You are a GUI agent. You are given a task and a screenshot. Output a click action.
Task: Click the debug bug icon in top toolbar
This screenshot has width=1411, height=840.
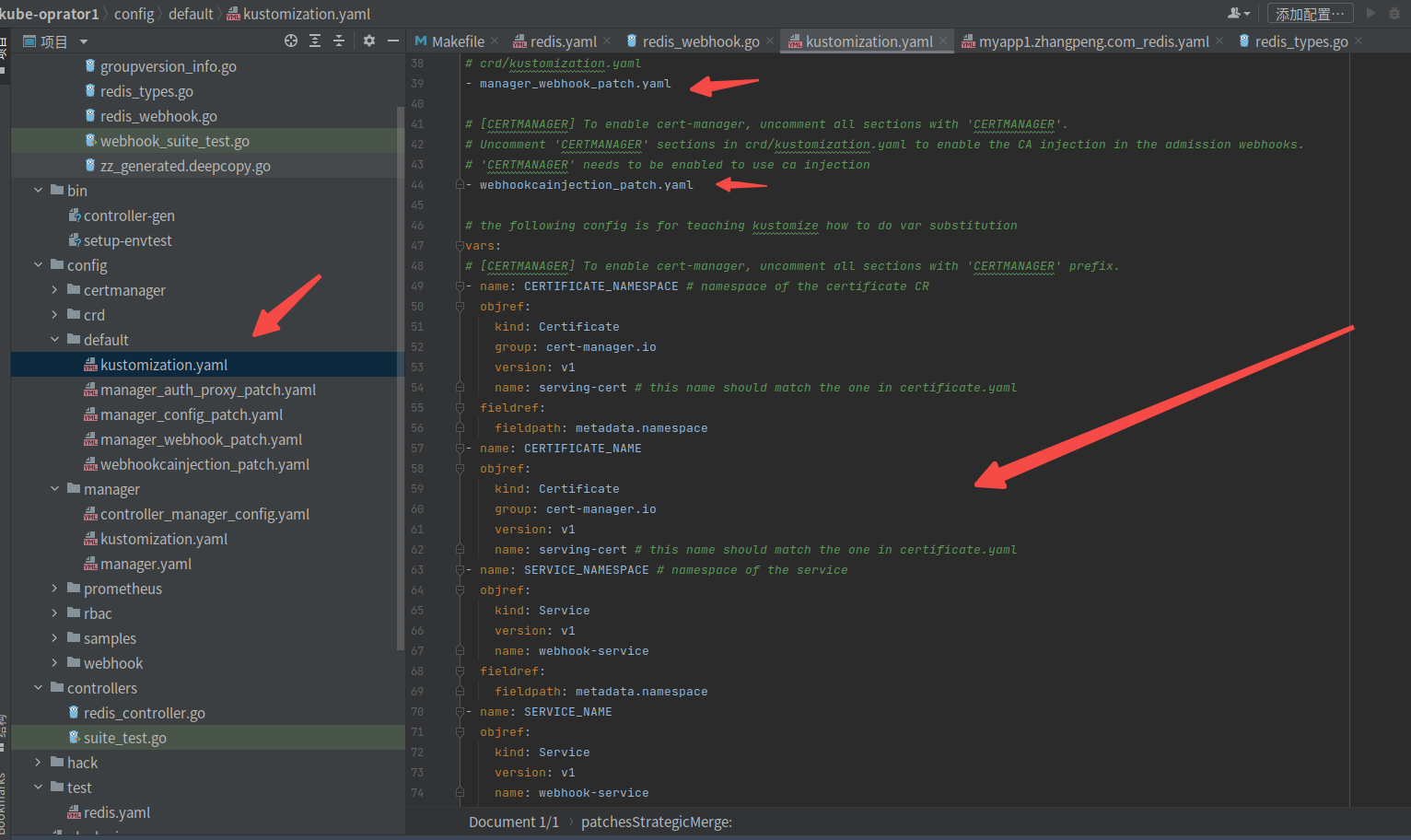pos(1394,13)
